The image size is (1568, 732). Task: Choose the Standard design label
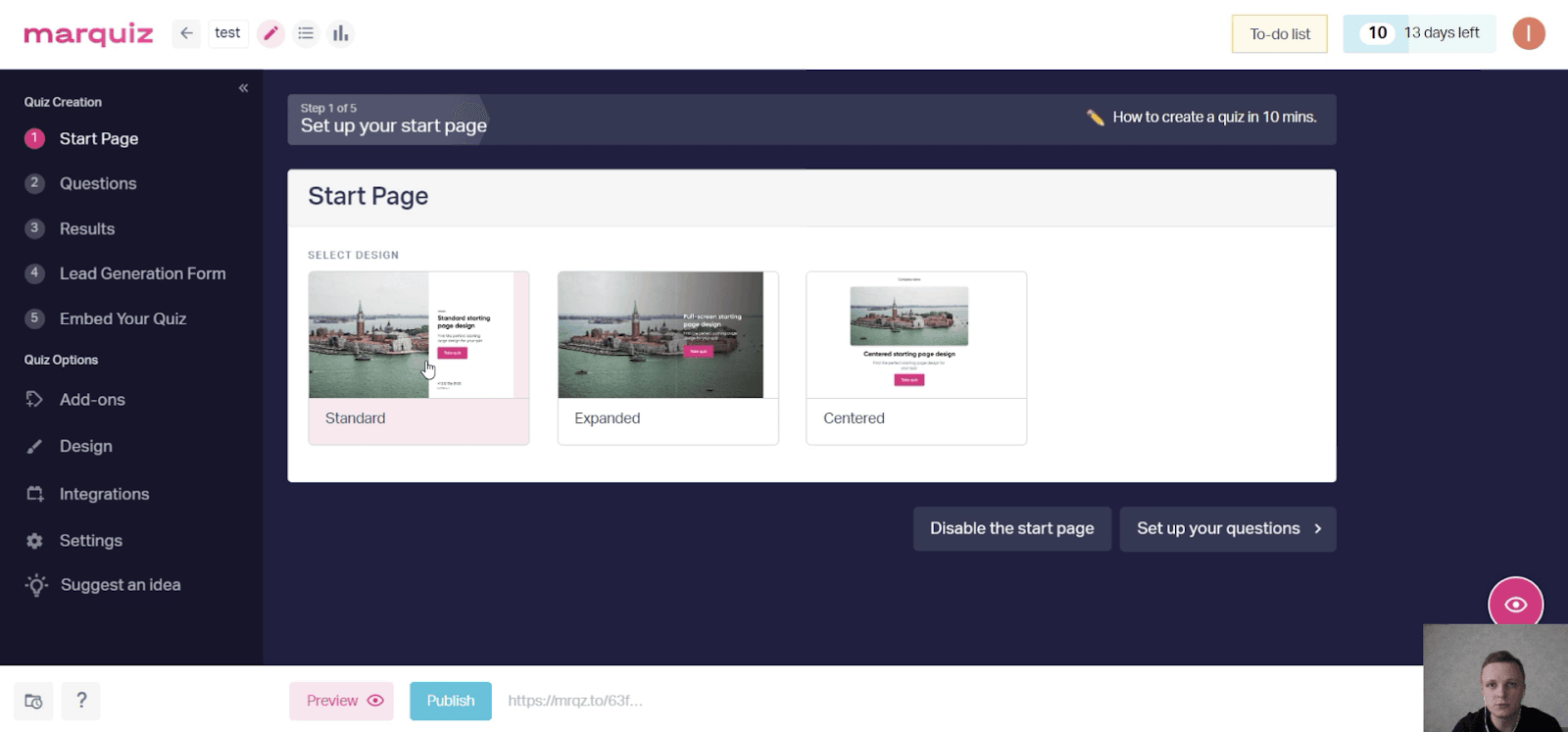pyautogui.click(x=356, y=418)
